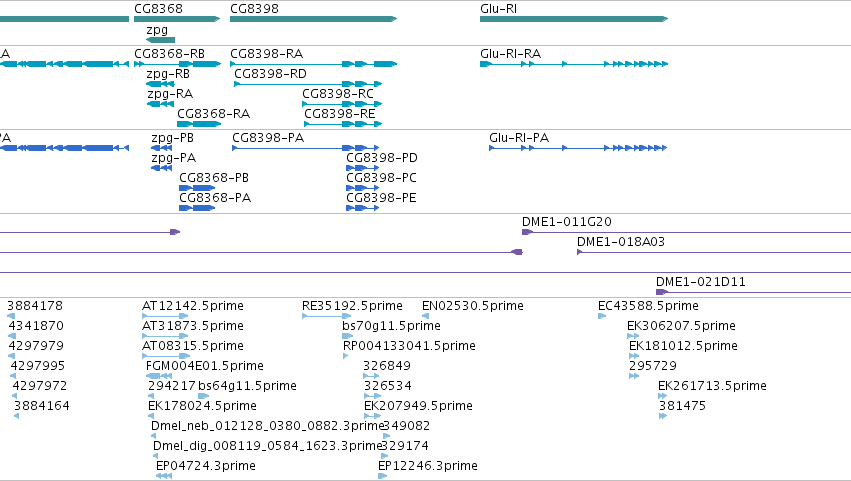Click the AT12142.5prime EST label
This screenshot has width=851, height=481.
(x=193, y=306)
